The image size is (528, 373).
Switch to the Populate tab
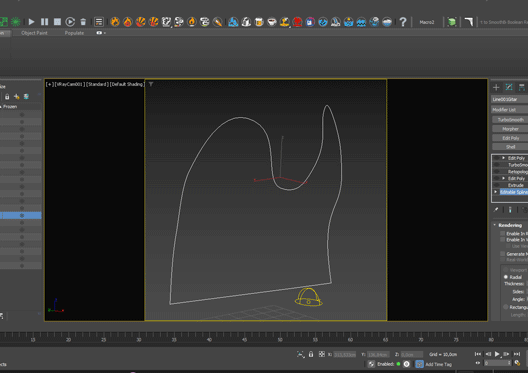pos(74,33)
